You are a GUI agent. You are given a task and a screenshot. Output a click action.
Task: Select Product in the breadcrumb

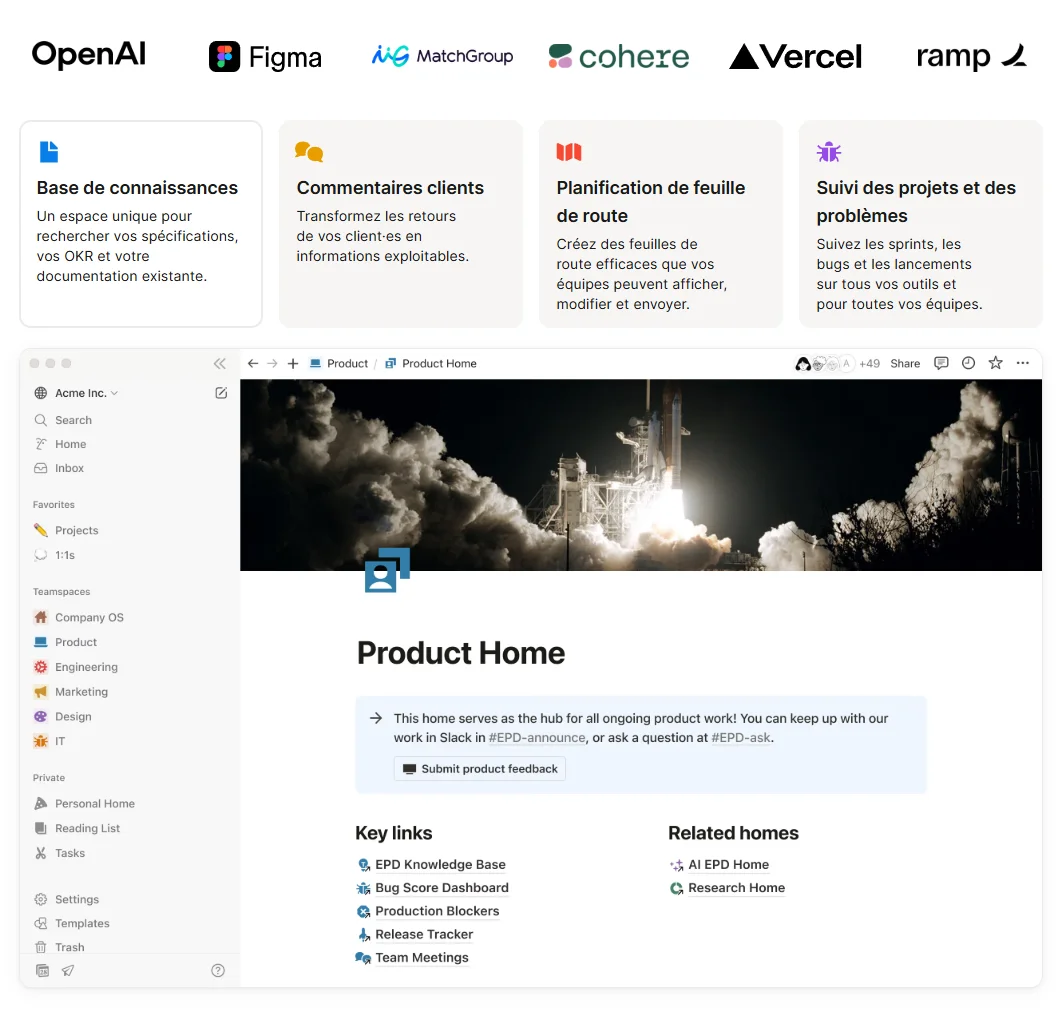click(x=346, y=363)
